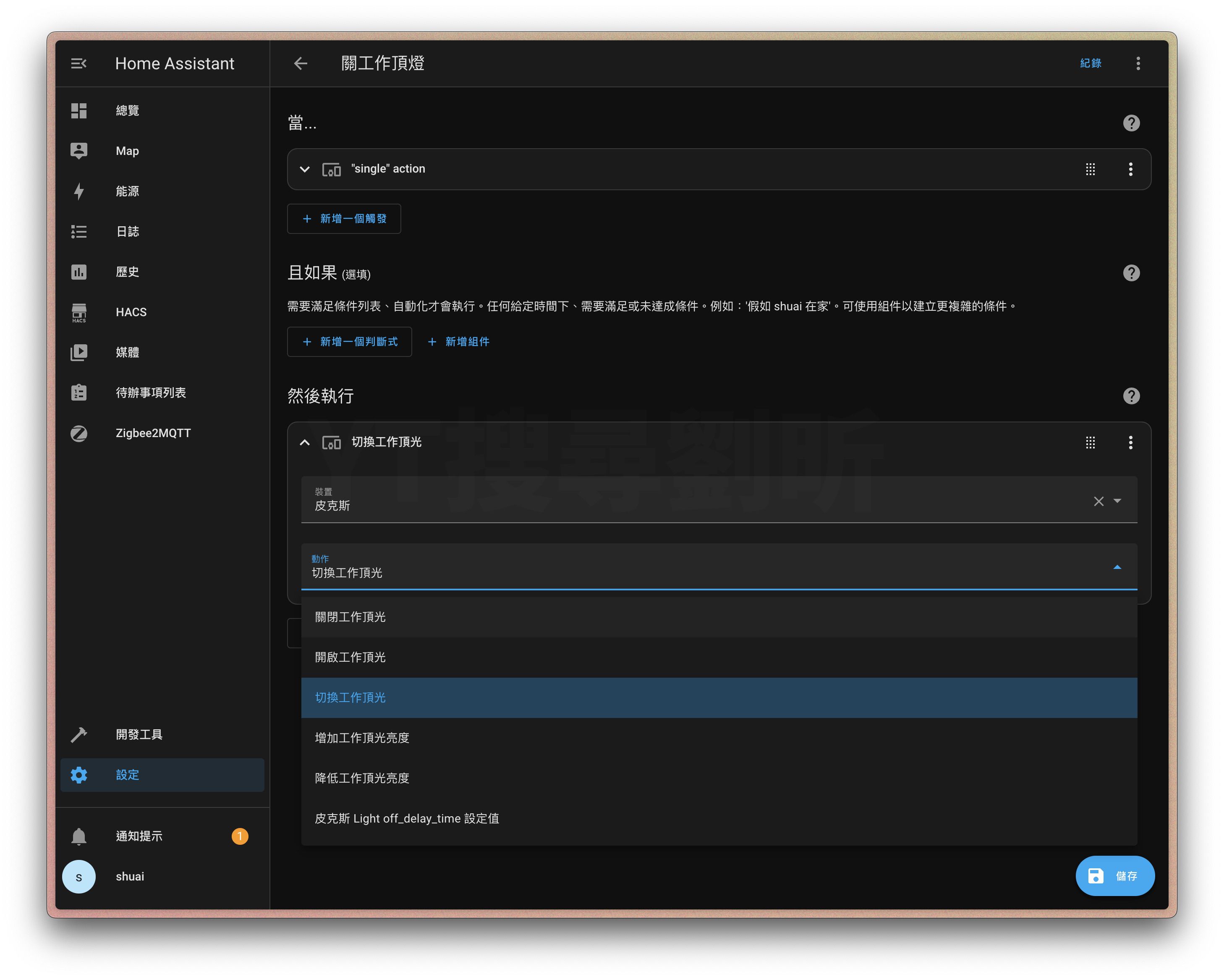Open the 能源 sidebar item

(162, 191)
